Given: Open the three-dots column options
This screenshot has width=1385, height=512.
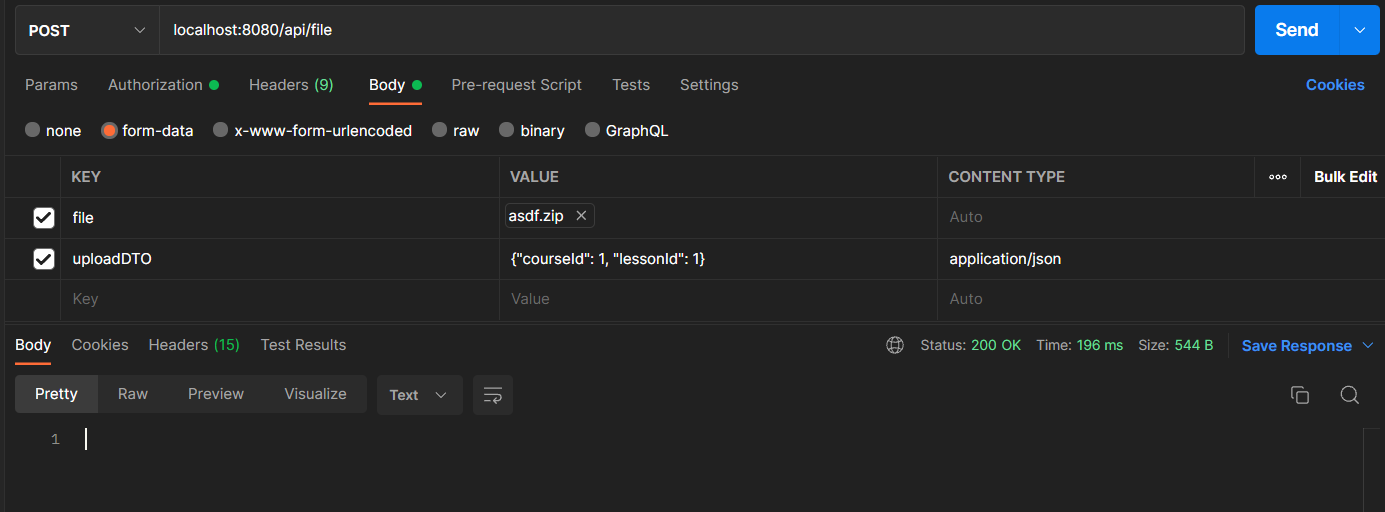Looking at the screenshot, I should pos(1277,177).
